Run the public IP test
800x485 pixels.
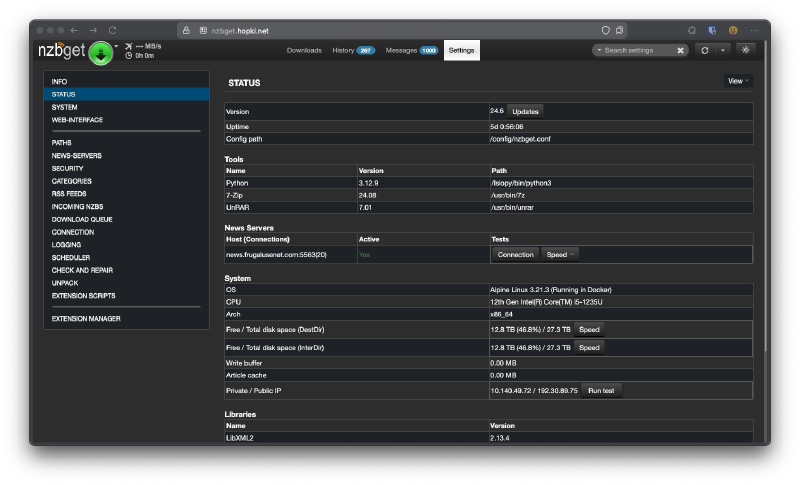601,390
